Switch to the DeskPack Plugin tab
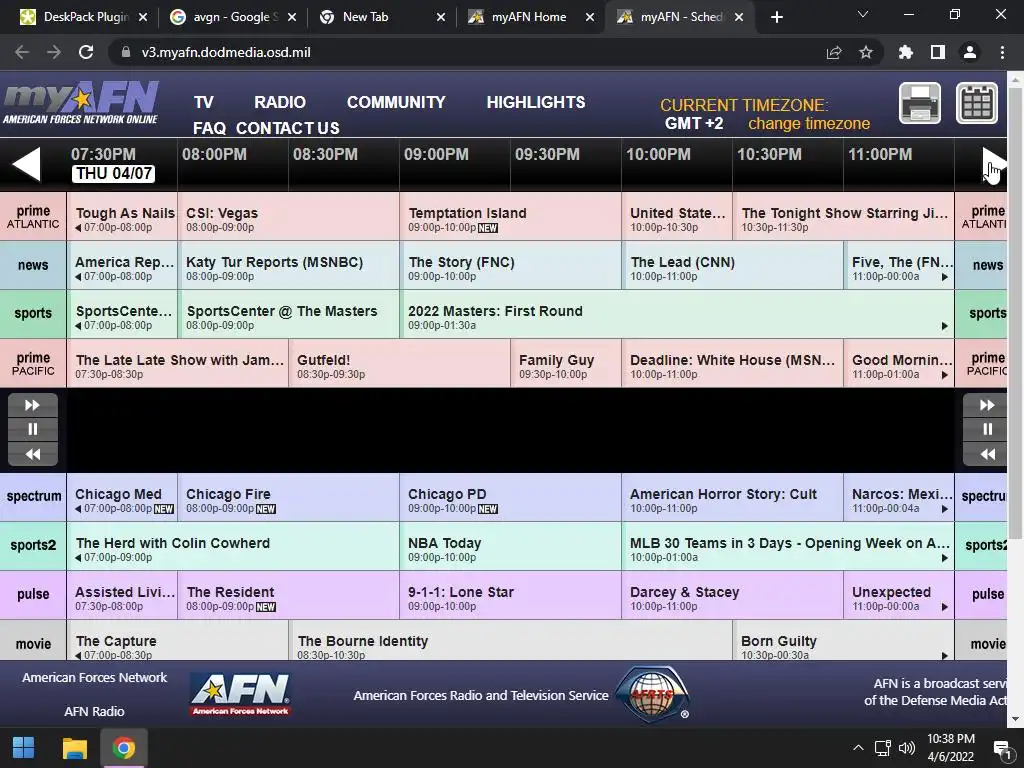 pos(82,17)
